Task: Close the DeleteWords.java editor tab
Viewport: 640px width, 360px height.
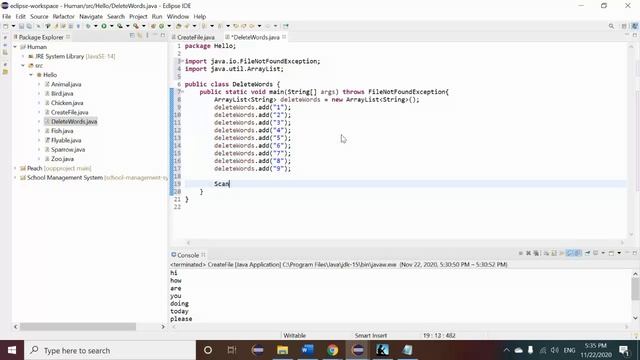Action: pos(284,37)
